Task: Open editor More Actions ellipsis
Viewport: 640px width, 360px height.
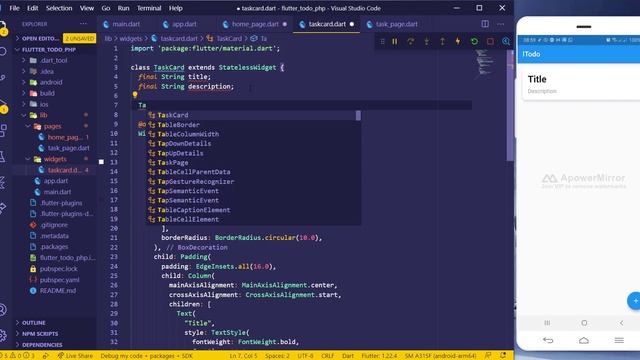Action: pyautogui.click(x=501, y=24)
